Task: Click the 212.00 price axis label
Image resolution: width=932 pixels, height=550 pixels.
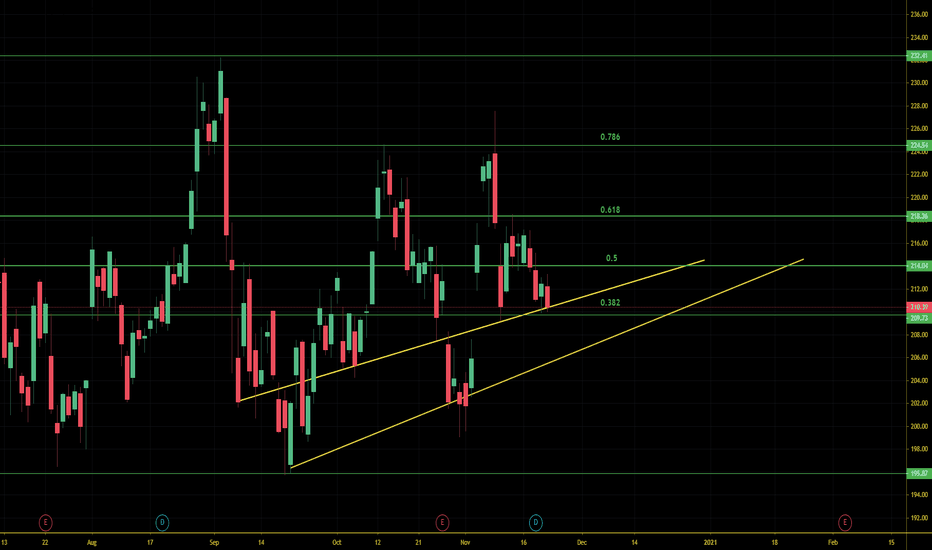Action: coord(919,290)
